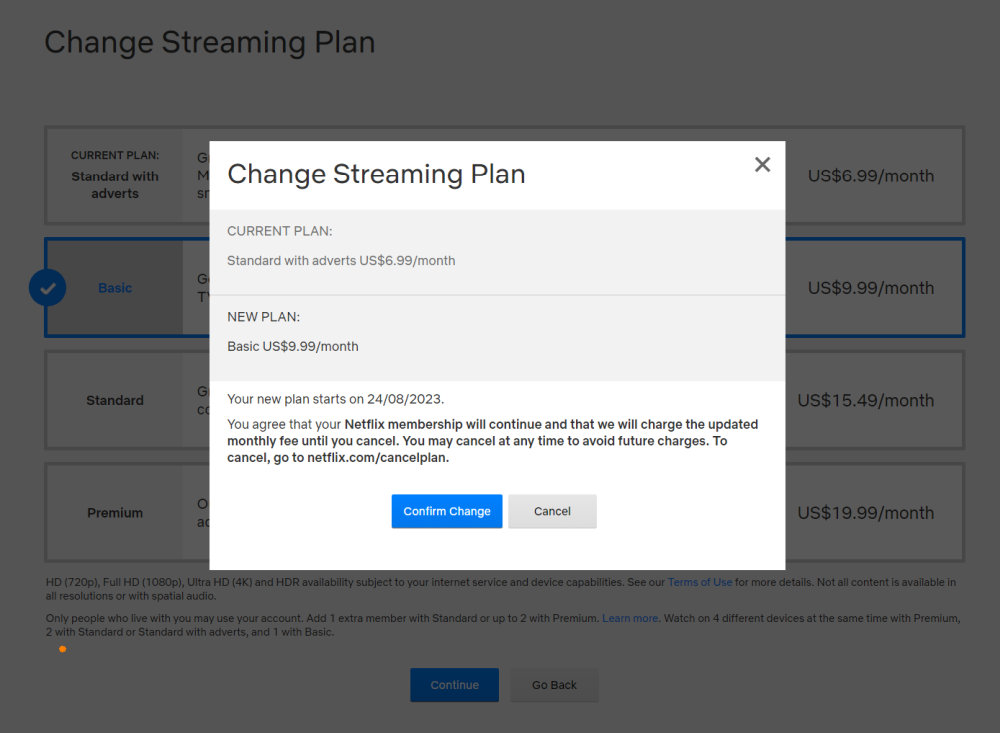The height and width of the screenshot is (733, 1000).
Task: Open the Terms of Use link
Action: 700,582
